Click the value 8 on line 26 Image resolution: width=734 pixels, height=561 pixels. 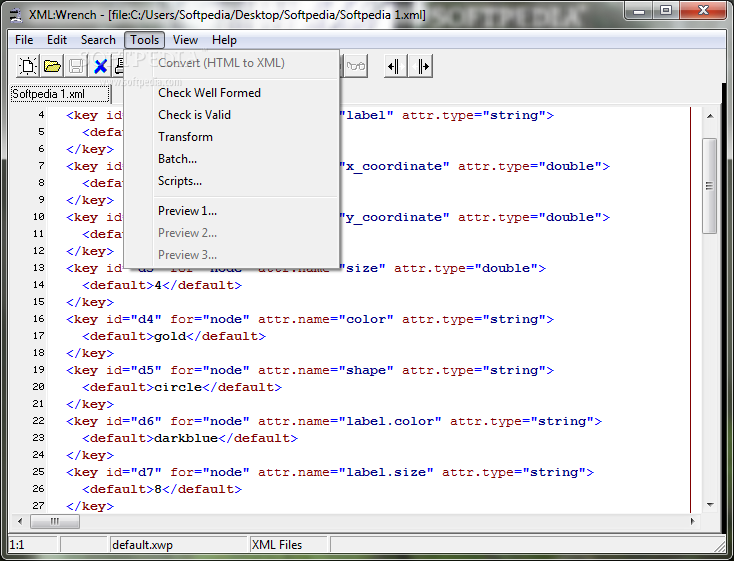pyautogui.click(x=158, y=489)
